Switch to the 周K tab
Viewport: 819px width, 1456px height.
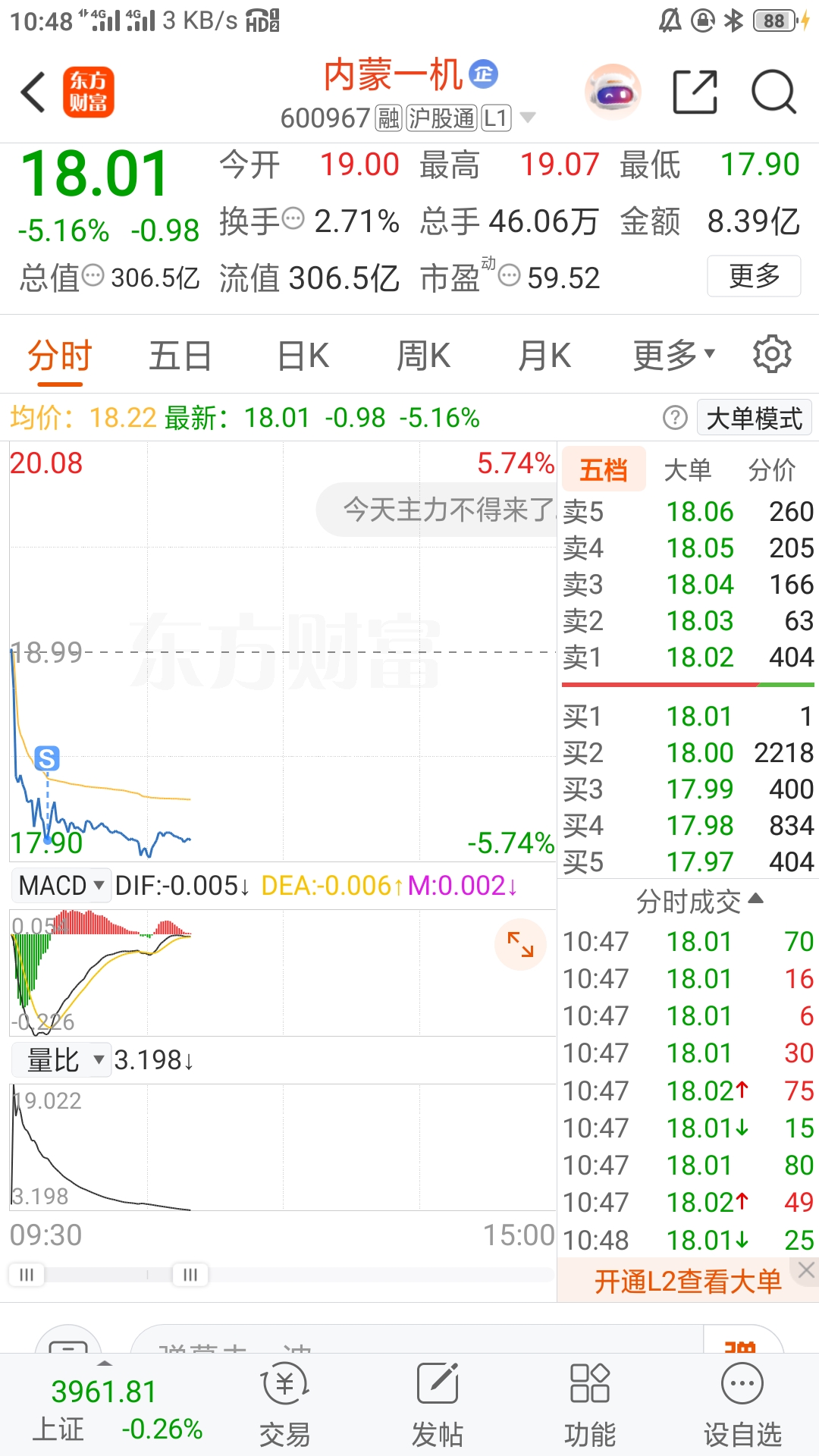pos(423,356)
